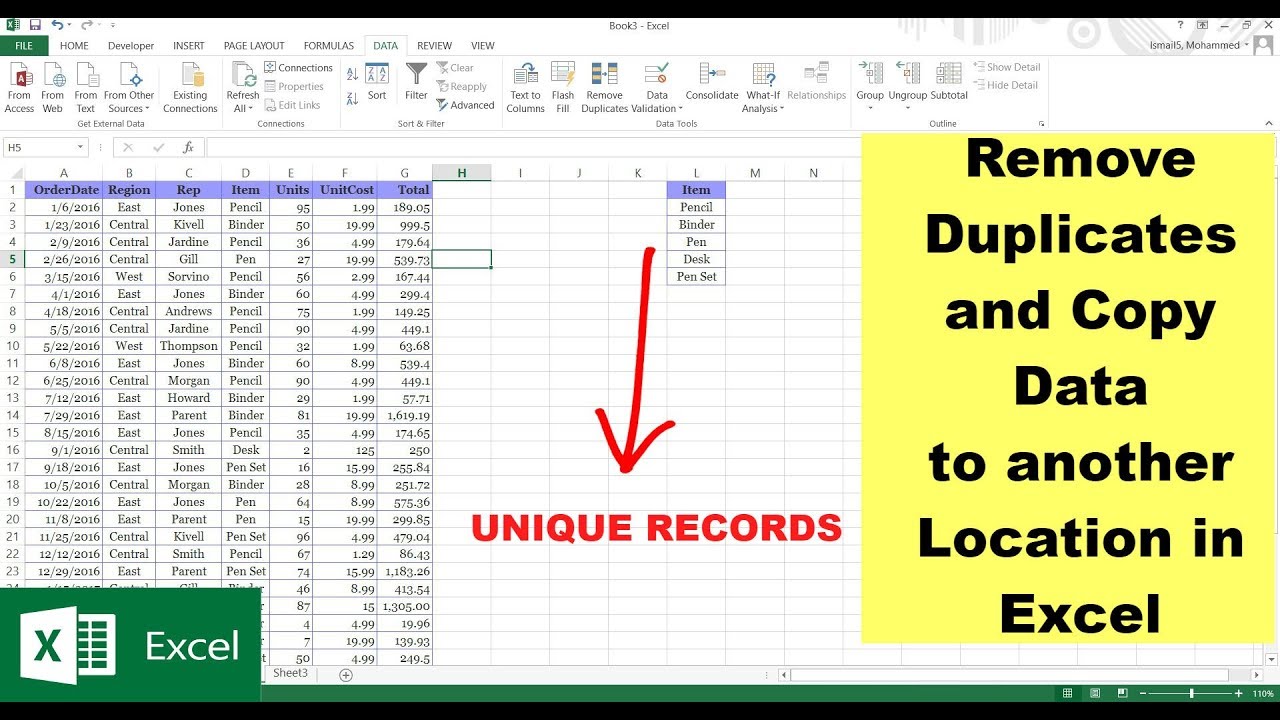Sort ascending A to Z
This screenshot has width=1280, height=720.
(352, 75)
